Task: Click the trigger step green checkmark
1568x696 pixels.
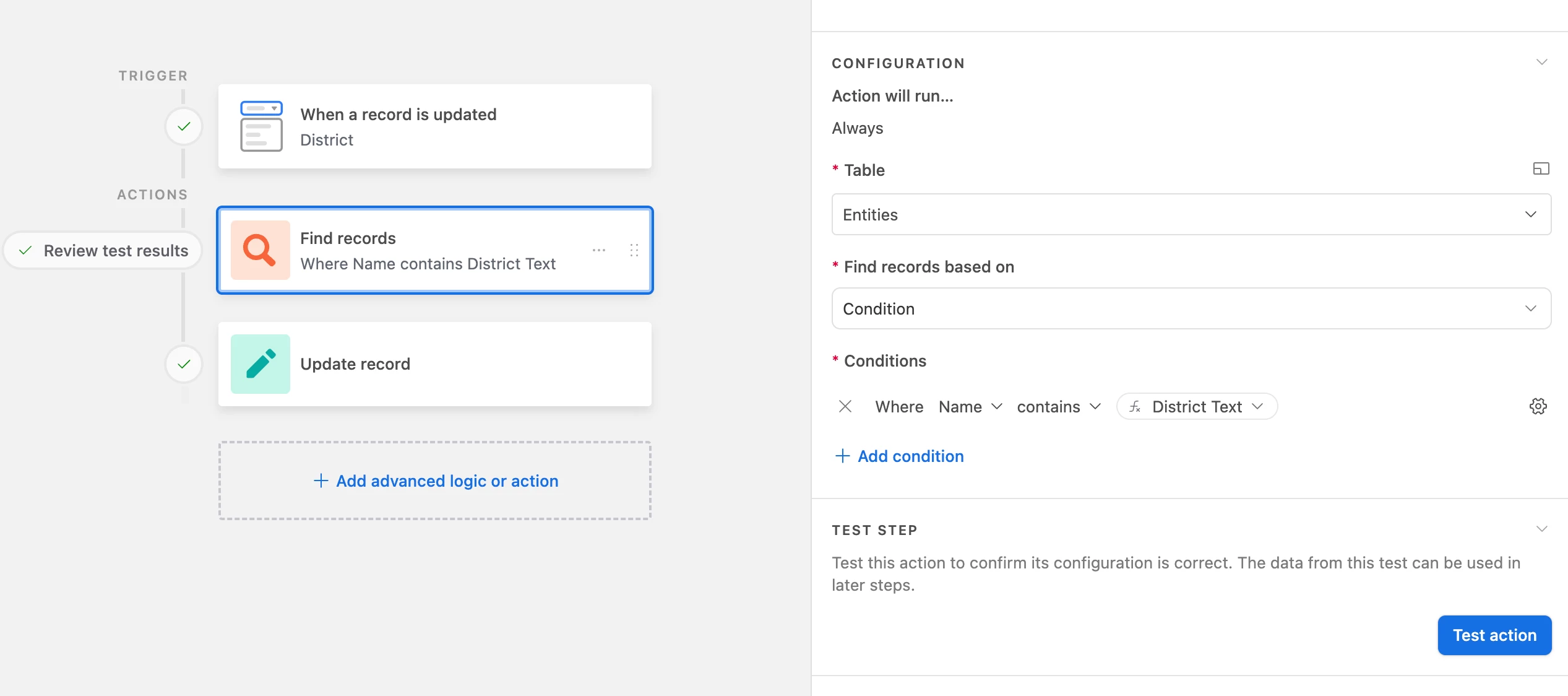Action: (x=184, y=126)
